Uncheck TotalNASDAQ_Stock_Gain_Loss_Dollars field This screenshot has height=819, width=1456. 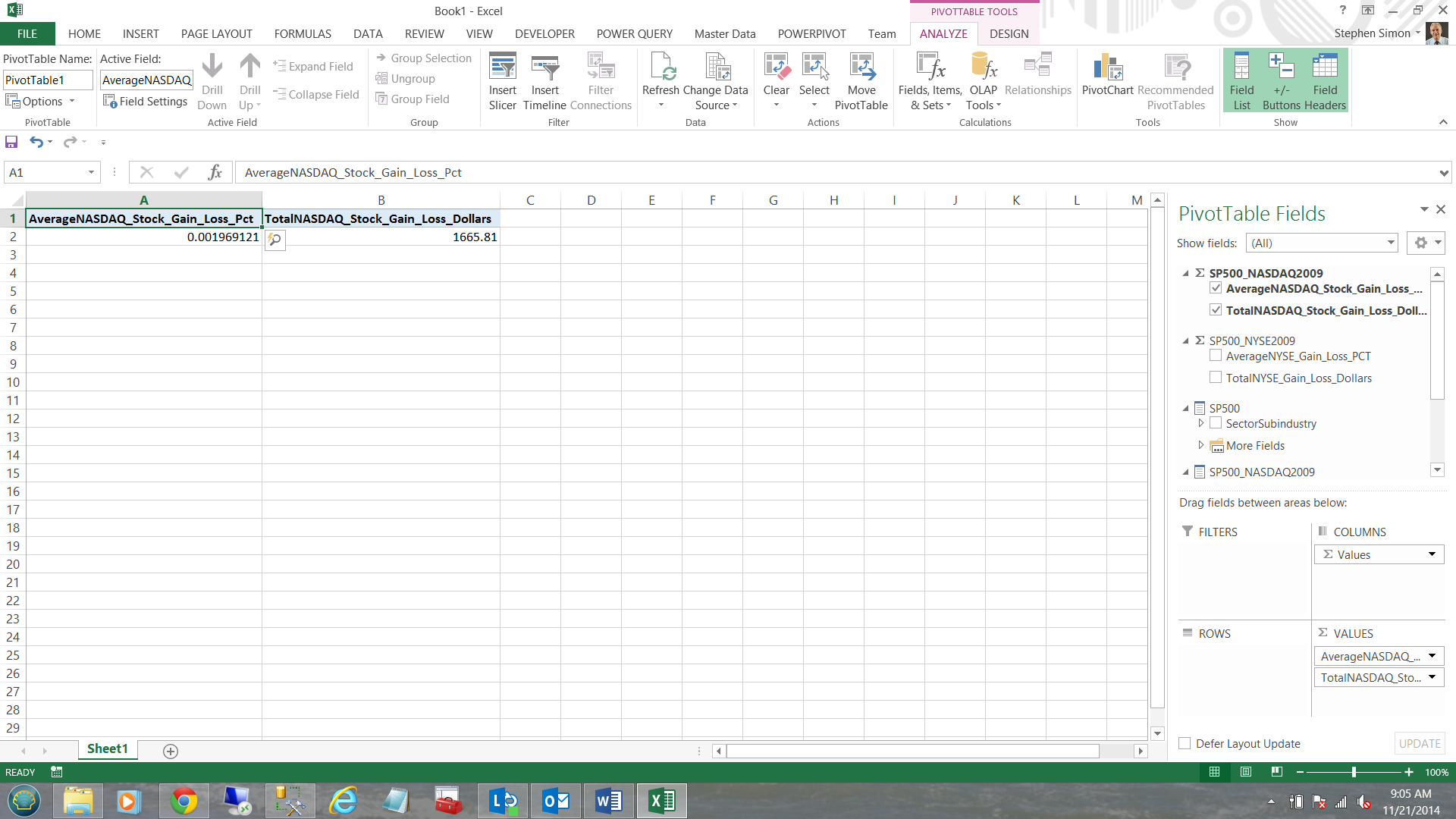tap(1216, 310)
